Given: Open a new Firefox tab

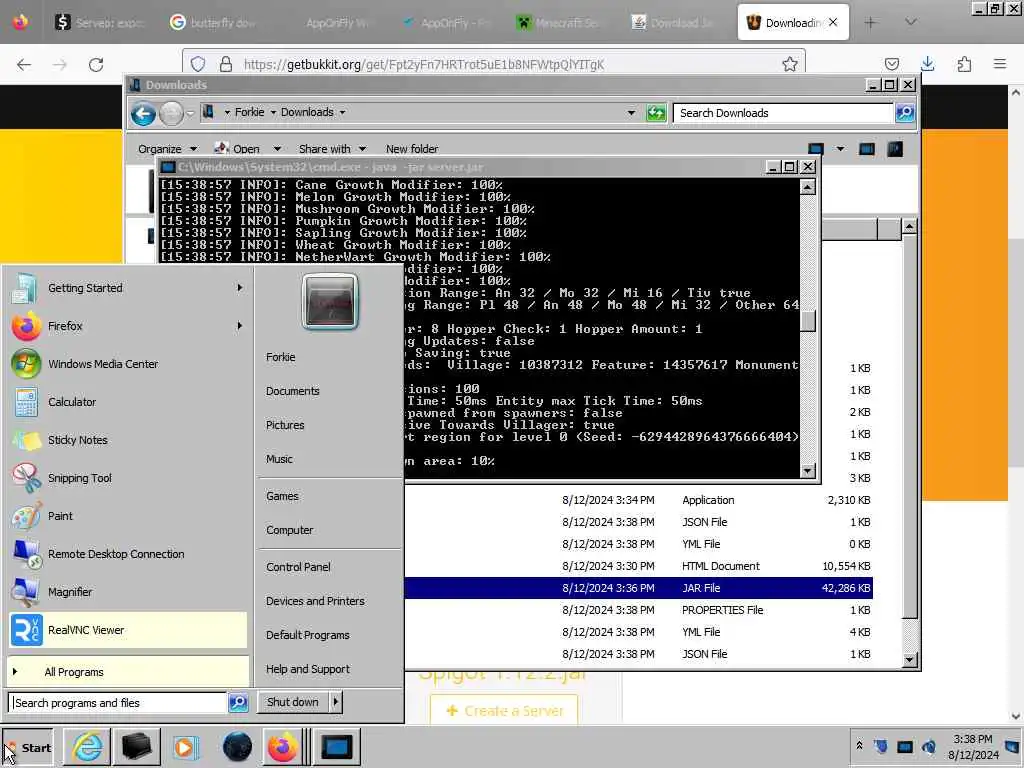Looking at the screenshot, I should coord(870,22).
